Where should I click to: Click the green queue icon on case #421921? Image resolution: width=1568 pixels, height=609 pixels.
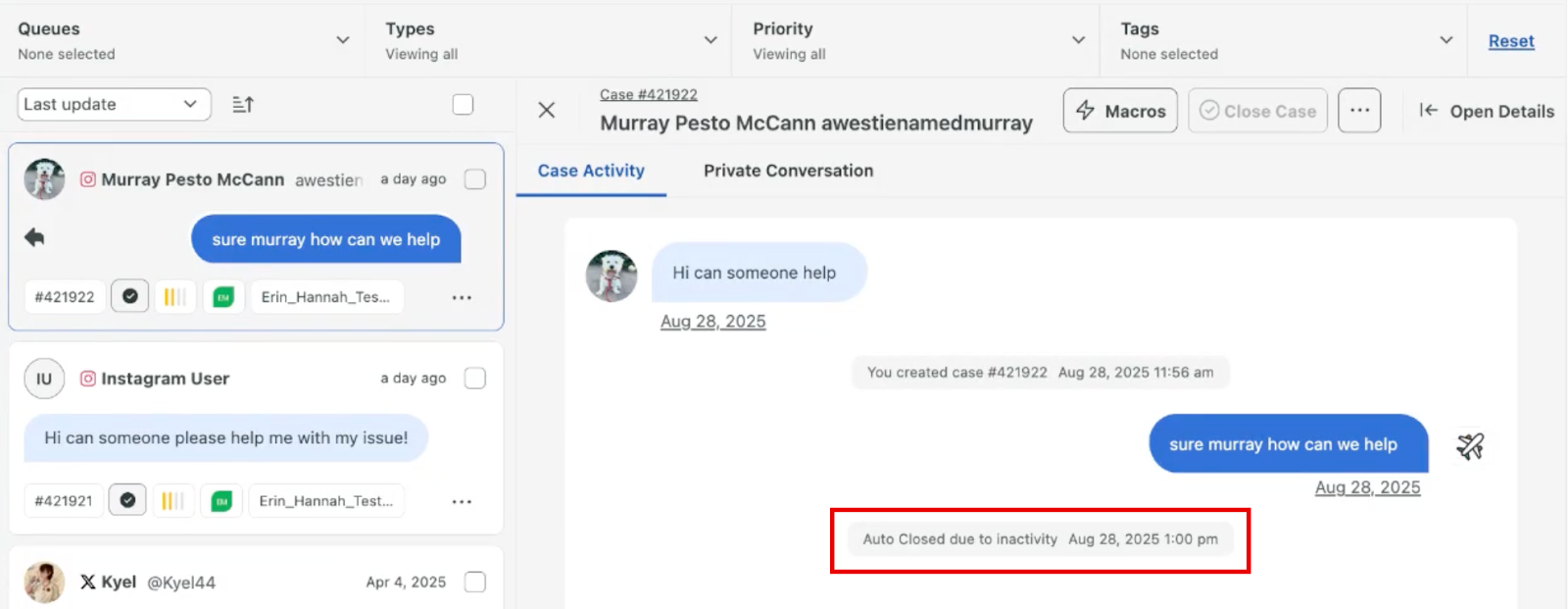(221, 501)
